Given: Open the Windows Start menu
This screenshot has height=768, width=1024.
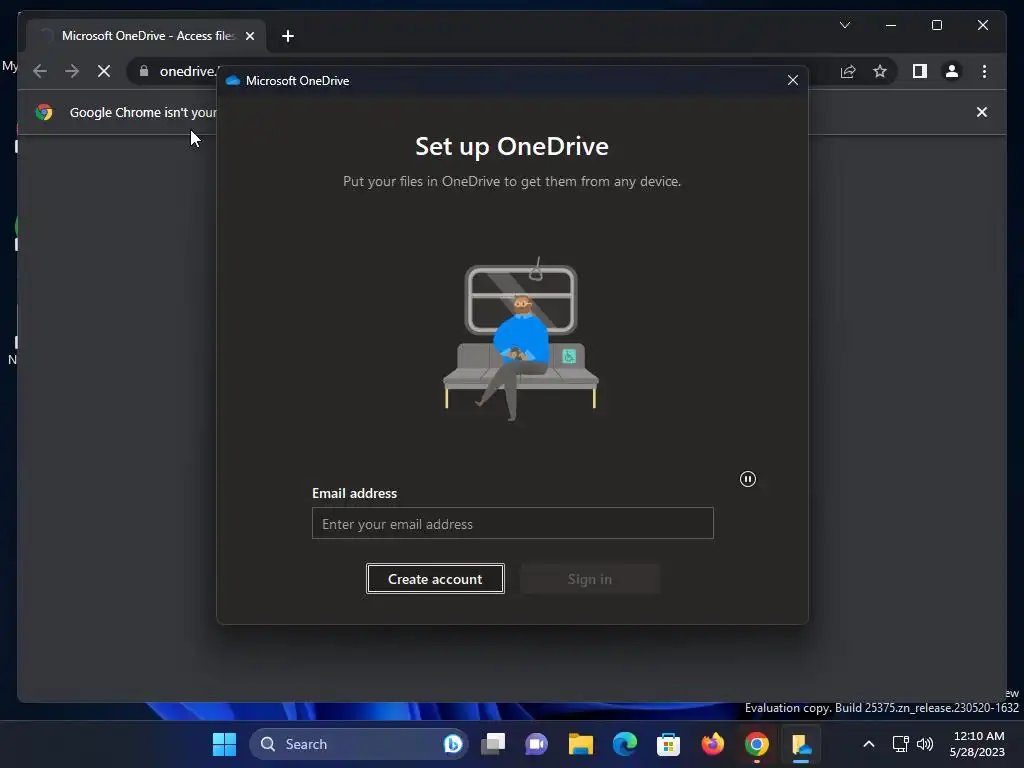Looking at the screenshot, I should pyautogui.click(x=225, y=744).
